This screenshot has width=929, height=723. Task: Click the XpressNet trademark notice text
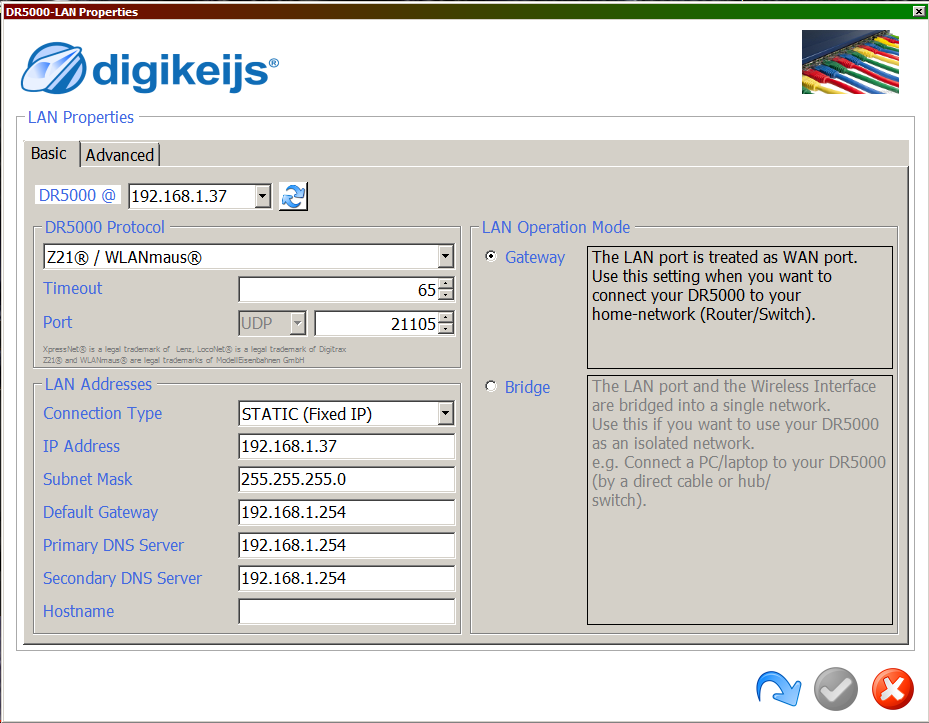(194, 354)
